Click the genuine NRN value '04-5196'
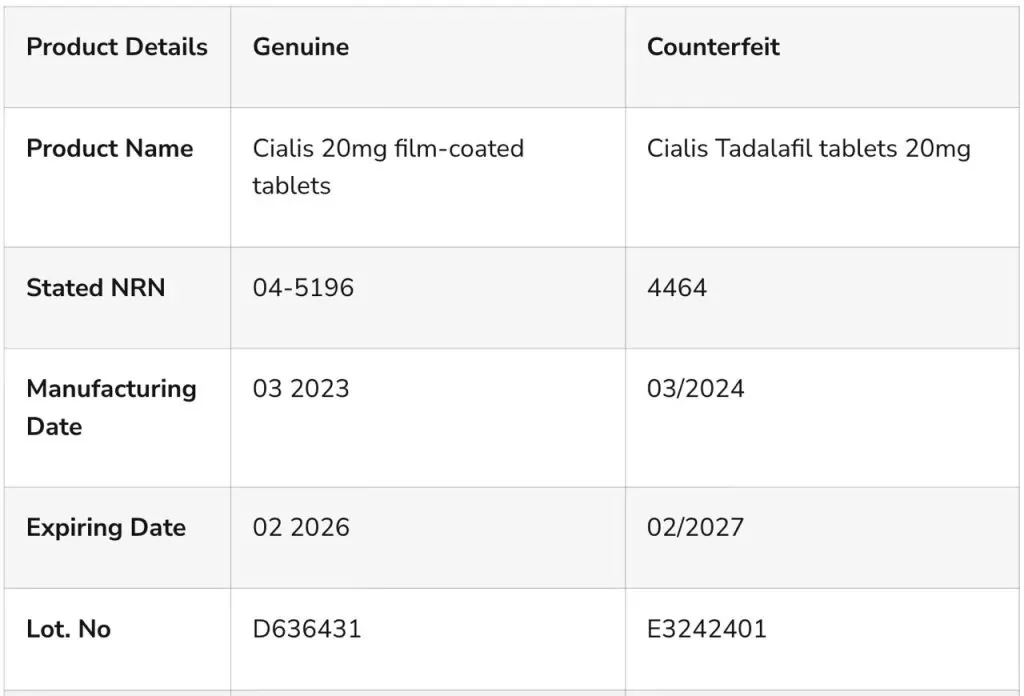Viewport: 1024px width, 696px height. [303, 288]
